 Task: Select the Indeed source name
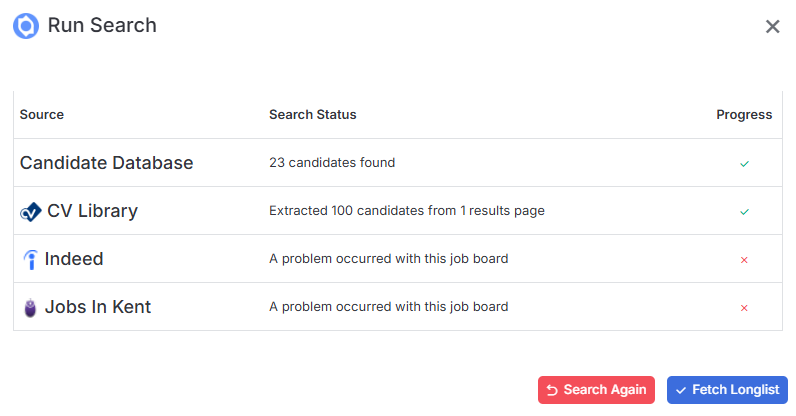74,259
